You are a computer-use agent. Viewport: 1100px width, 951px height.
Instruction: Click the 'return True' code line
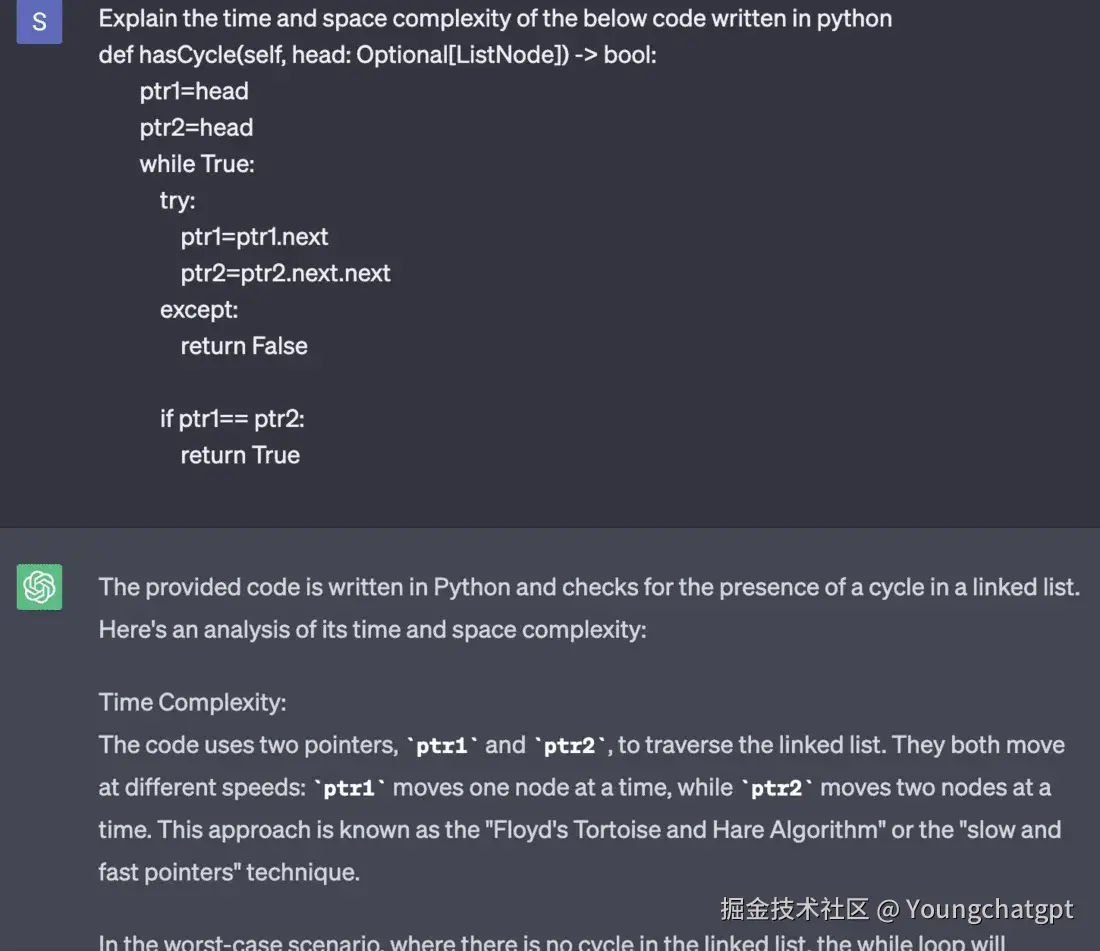tap(240, 455)
